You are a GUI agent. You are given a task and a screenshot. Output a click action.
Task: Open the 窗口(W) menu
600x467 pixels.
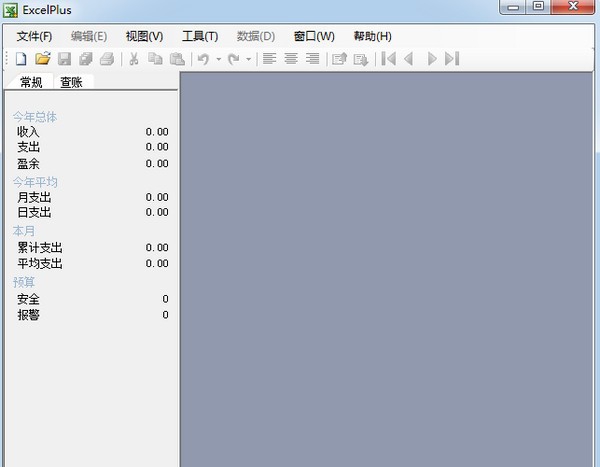(x=314, y=36)
